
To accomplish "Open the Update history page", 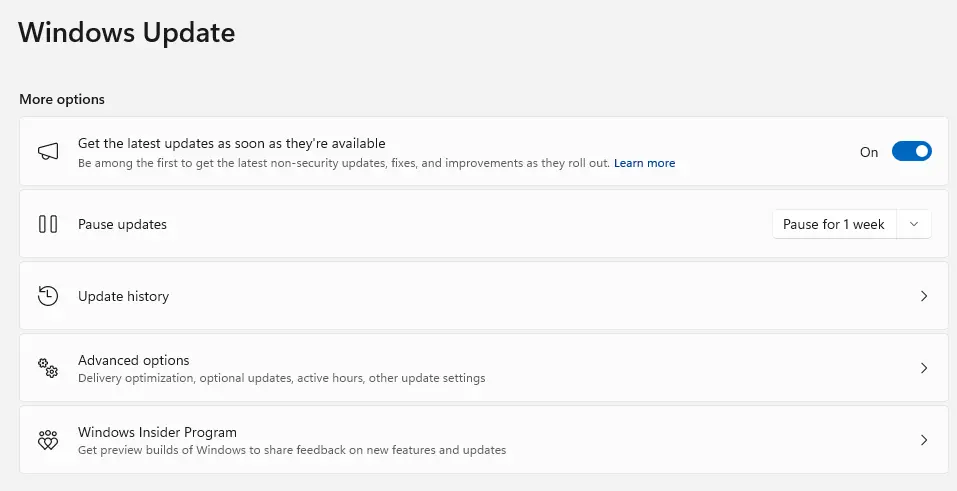I will click(x=124, y=296).
